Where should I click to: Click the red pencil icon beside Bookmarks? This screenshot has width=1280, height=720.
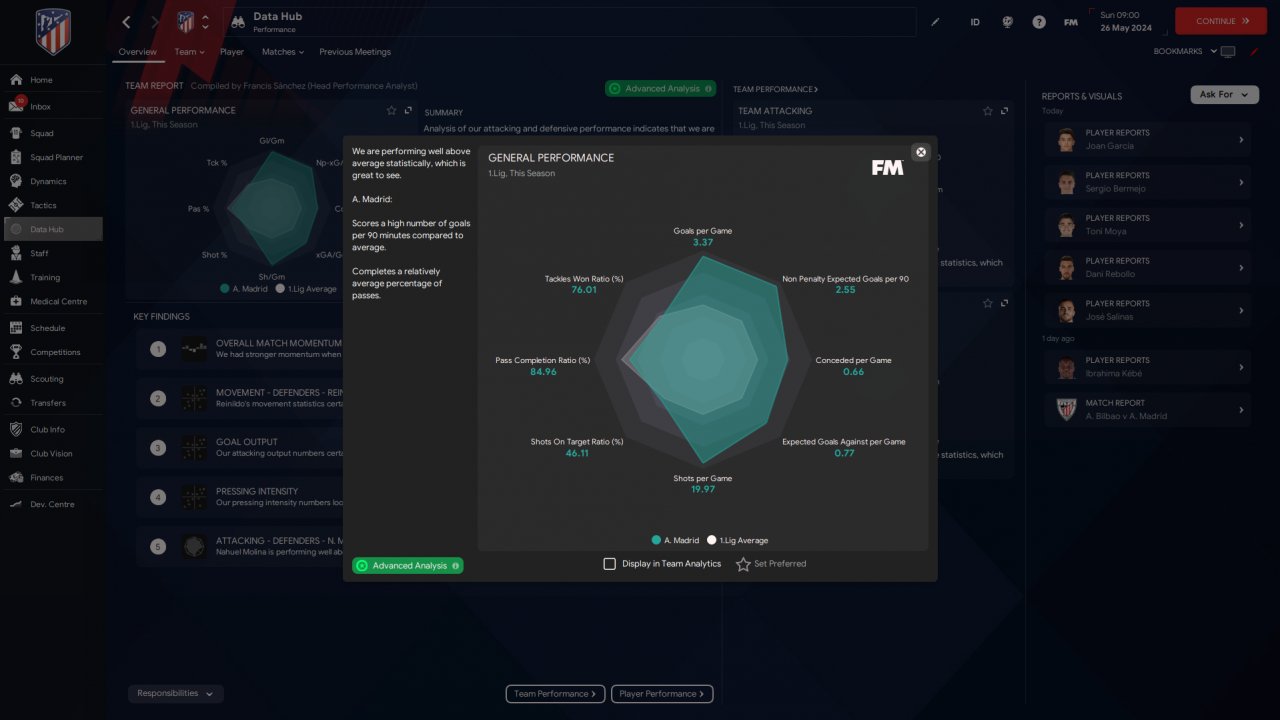point(1254,52)
